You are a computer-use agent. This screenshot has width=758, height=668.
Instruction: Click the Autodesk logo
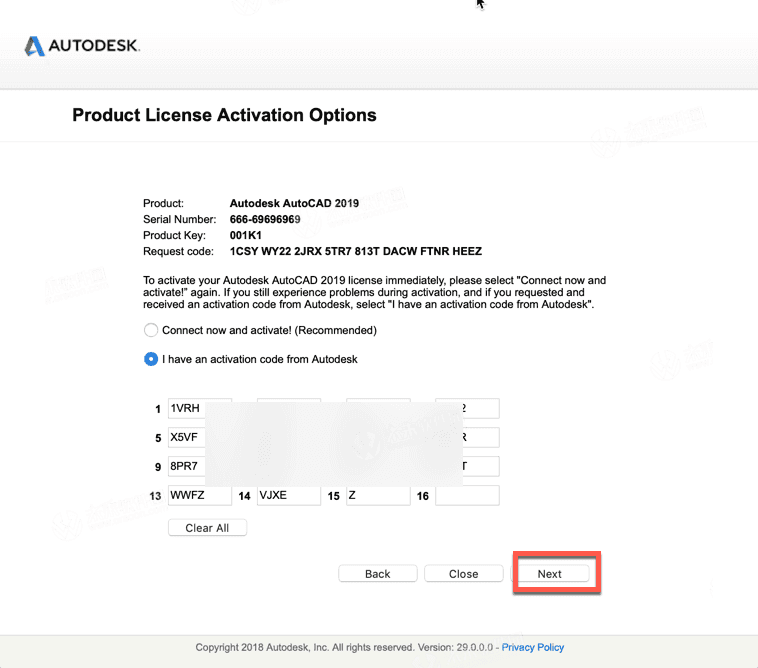click(82, 46)
